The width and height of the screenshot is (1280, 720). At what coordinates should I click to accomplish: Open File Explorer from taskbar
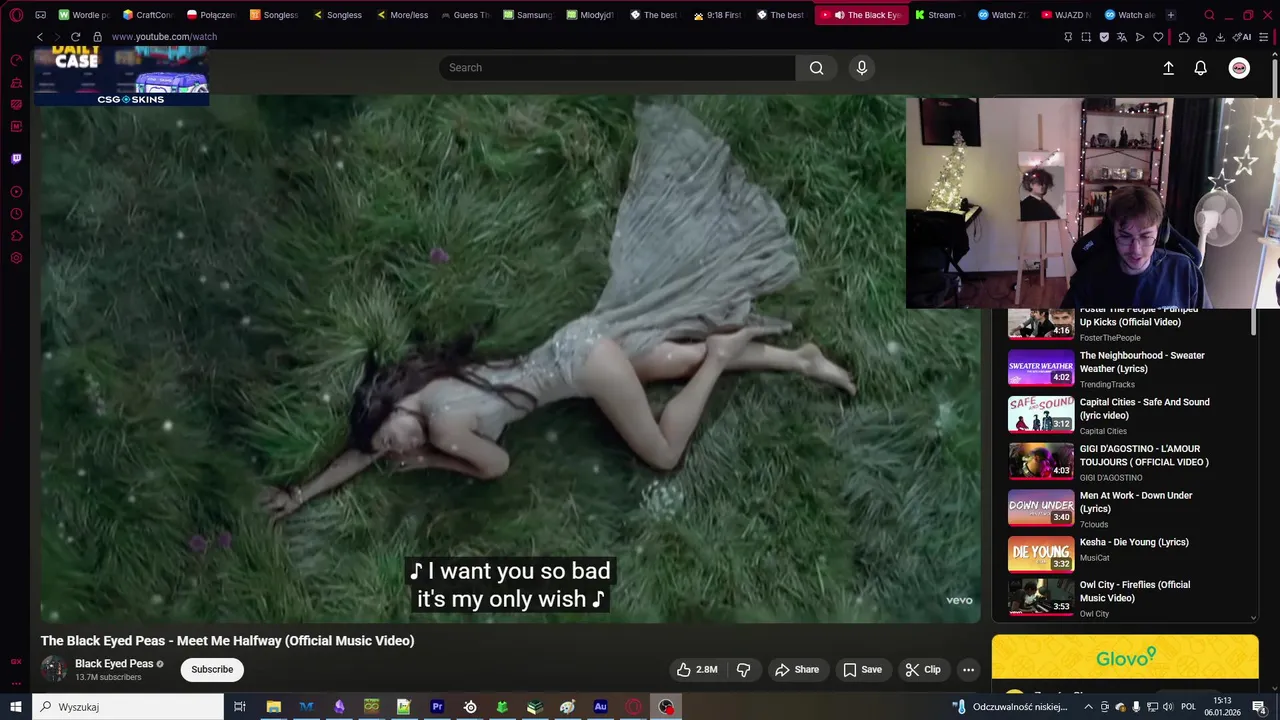point(273,707)
